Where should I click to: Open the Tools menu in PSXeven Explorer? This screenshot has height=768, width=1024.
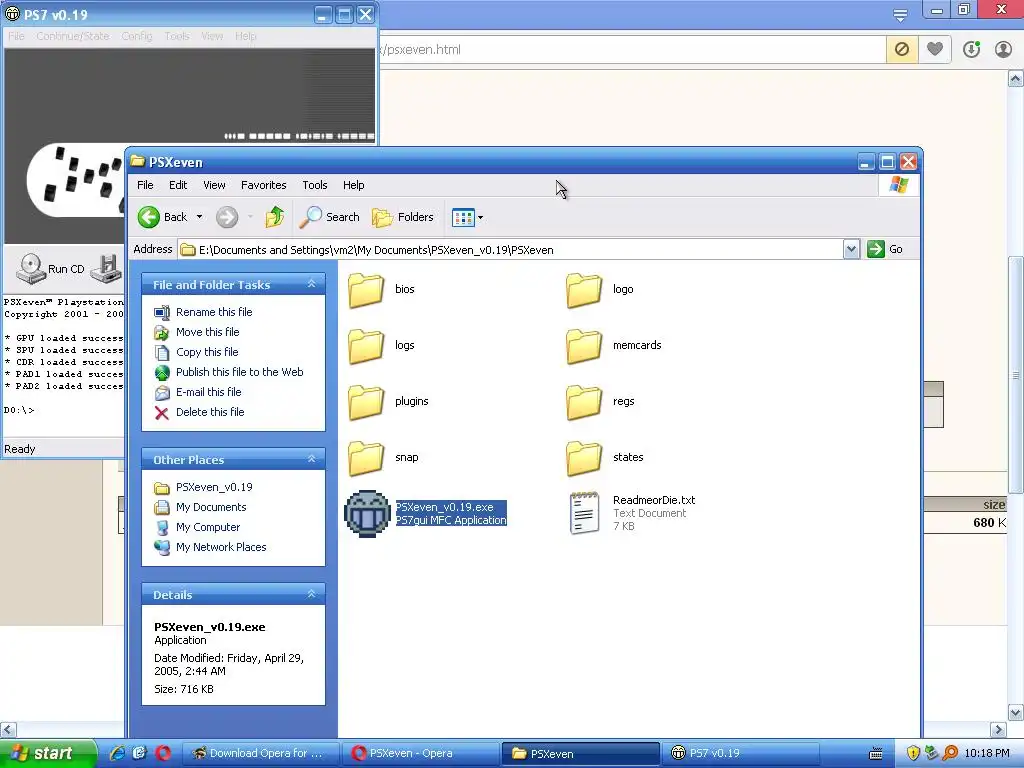click(x=315, y=185)
